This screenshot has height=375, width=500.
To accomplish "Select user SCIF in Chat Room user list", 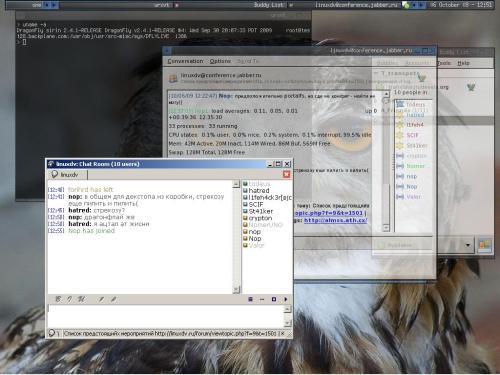I will [256, 204].
